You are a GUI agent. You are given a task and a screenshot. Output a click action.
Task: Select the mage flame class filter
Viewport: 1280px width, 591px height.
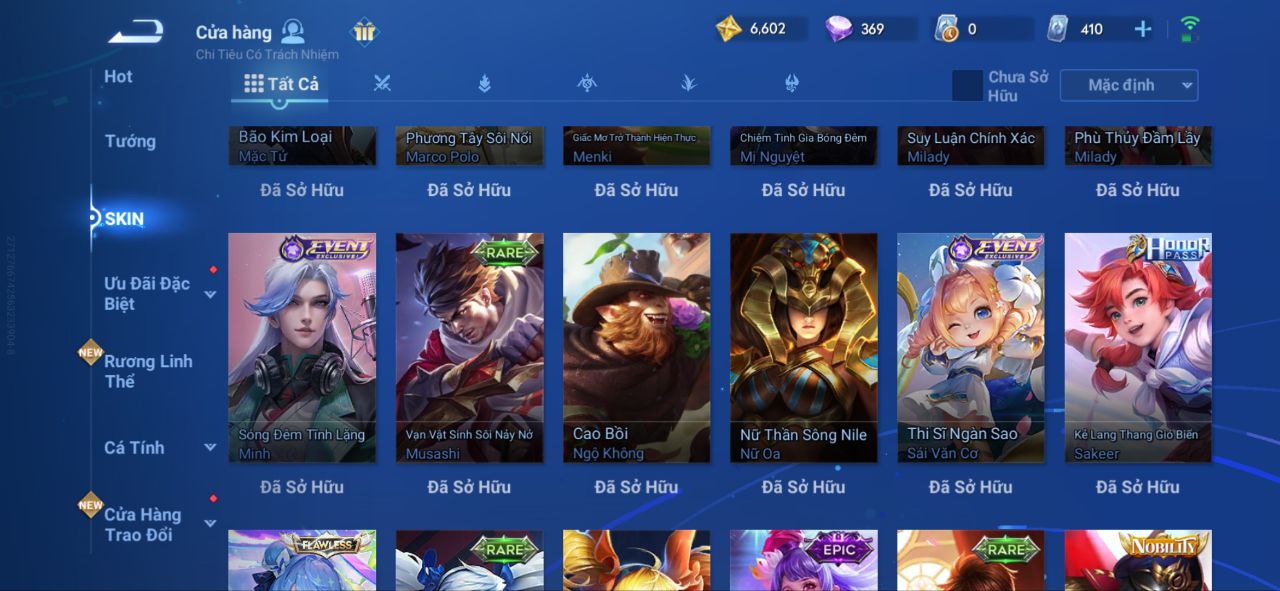point(484,84)
